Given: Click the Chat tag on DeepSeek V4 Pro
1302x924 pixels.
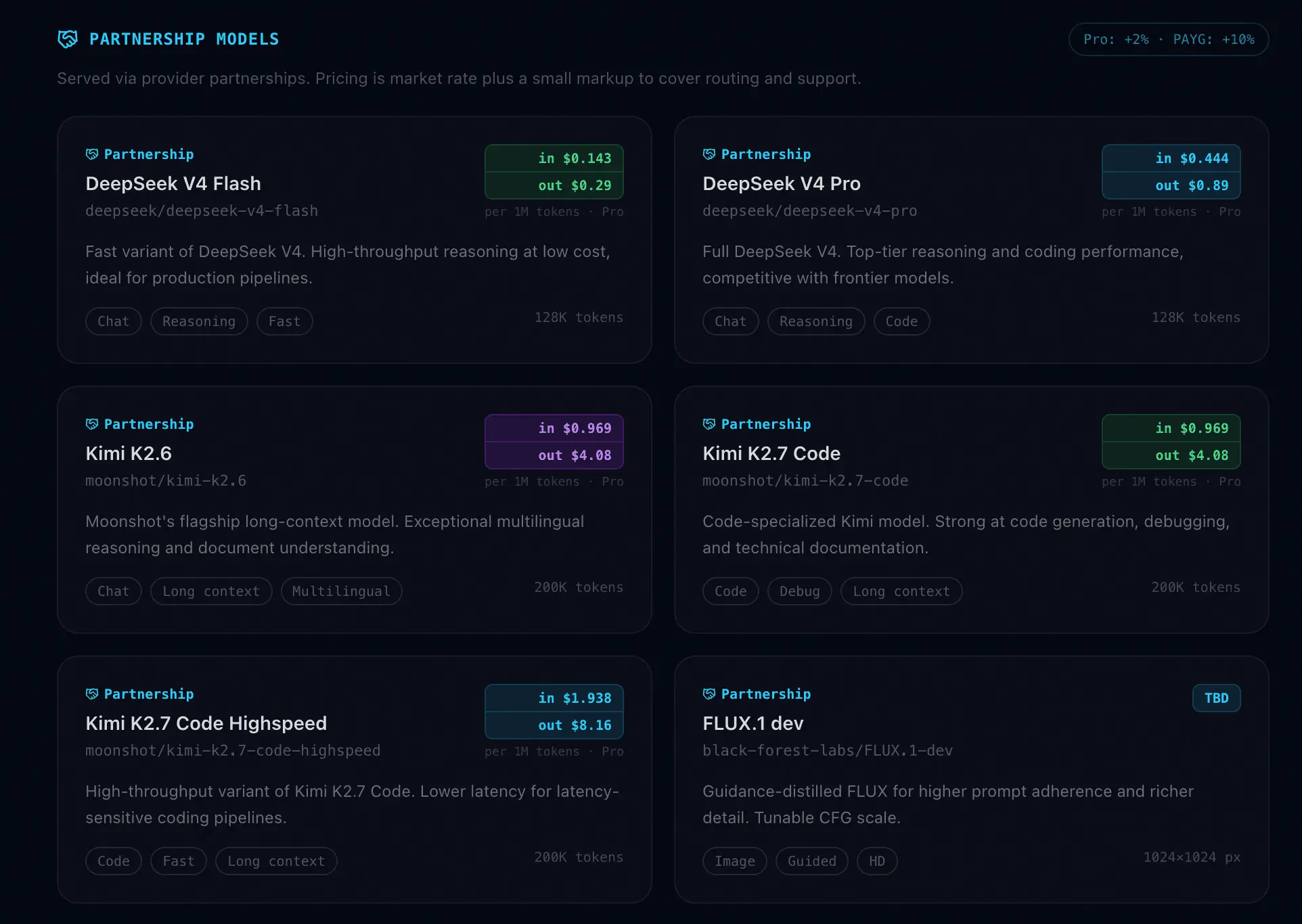Looking at the screenshot, I should pos(731,321).
